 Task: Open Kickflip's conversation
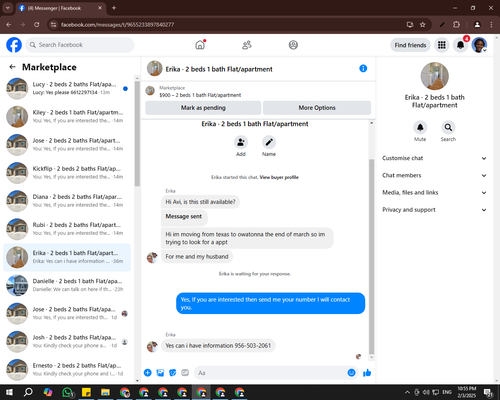(67, 173)
